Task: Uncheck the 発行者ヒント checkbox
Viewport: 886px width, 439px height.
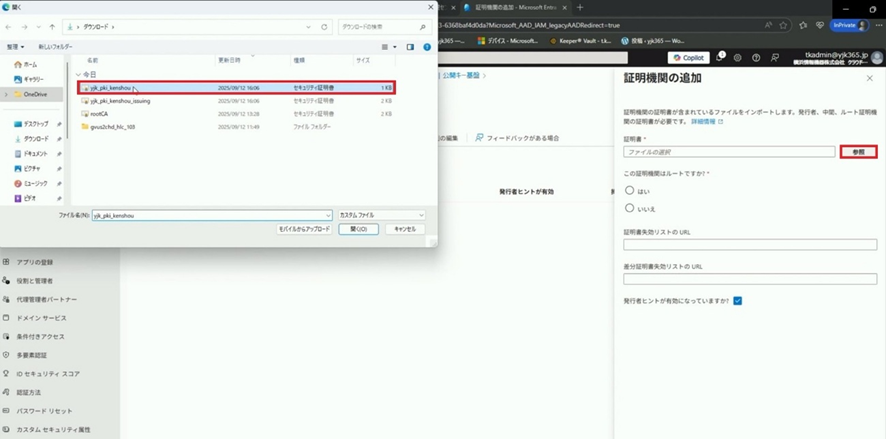Action: 737,300
